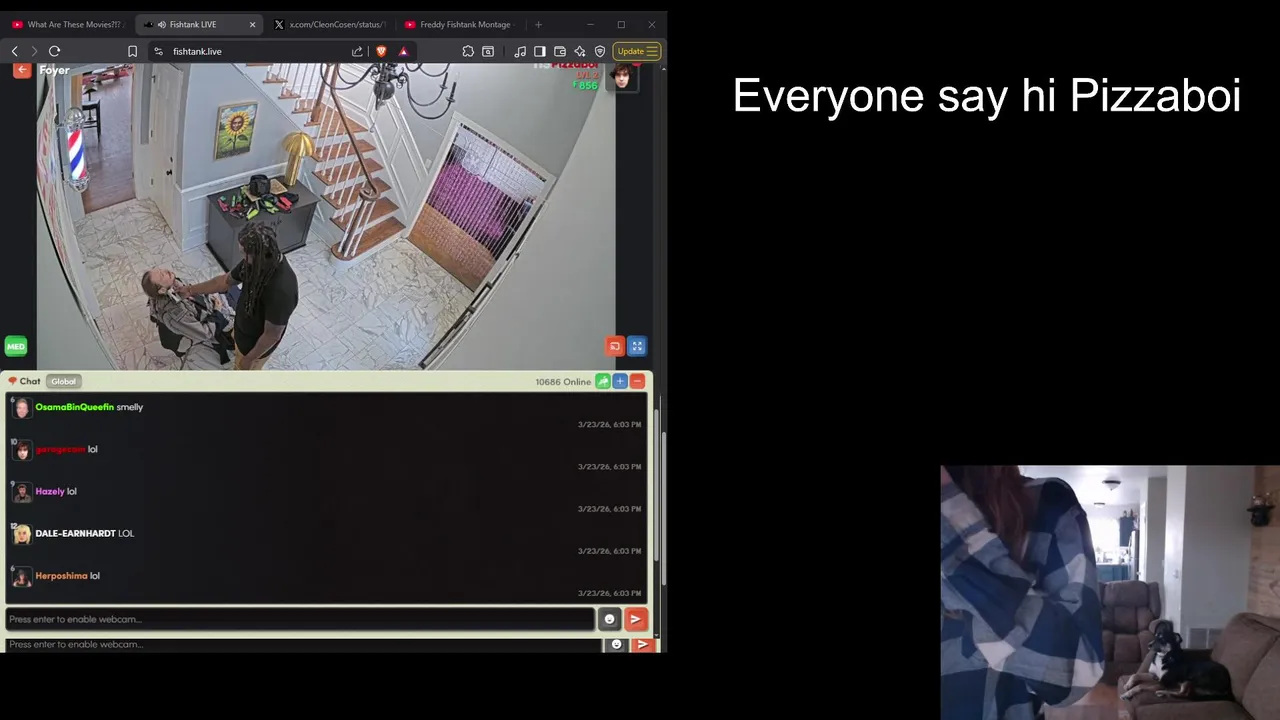Screen dimensions: 1280x720
Task: Click the share icon in the address bar
Action: tap(357, 51)
